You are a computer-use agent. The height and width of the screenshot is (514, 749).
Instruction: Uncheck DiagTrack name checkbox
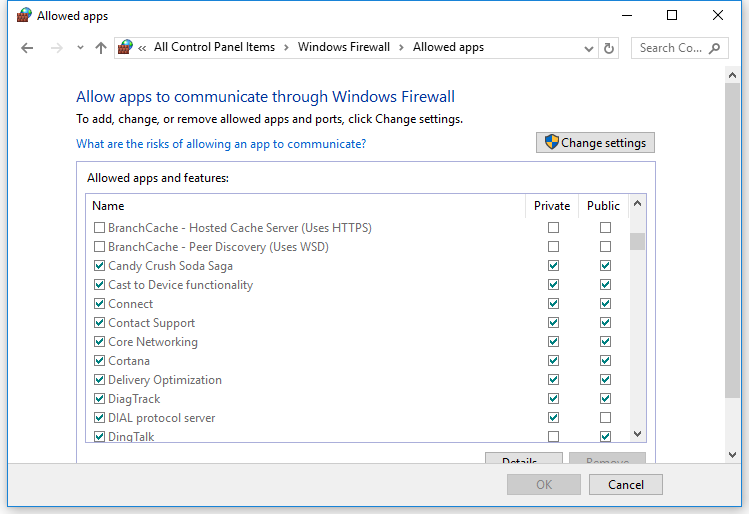tap(99, 398)
